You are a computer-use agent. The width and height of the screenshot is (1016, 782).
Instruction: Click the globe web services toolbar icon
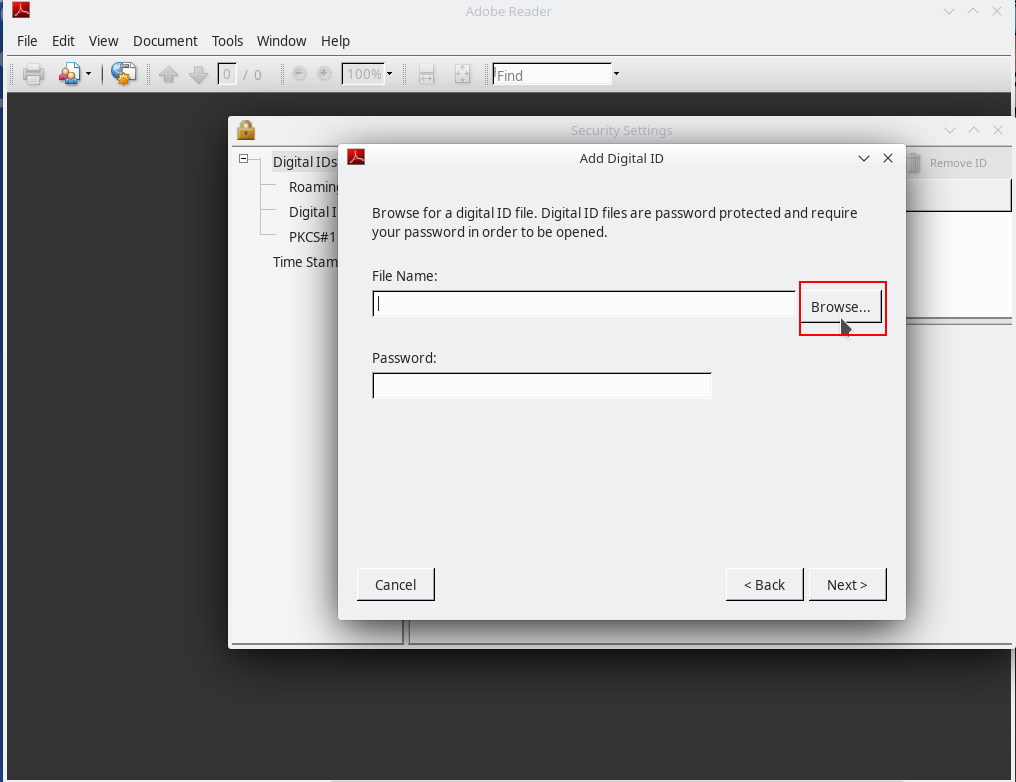(x=124, y=75)
